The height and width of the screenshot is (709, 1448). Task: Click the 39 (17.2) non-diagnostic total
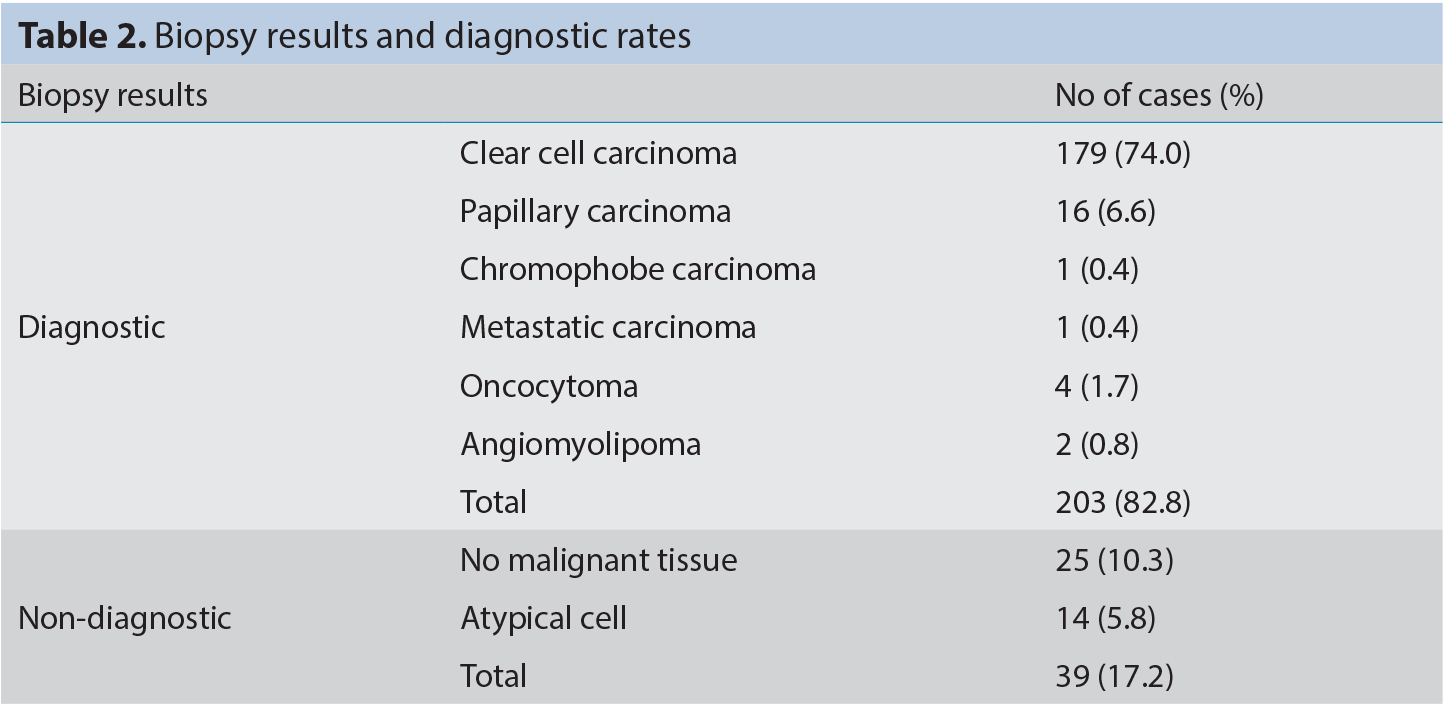[x=1114, y=677]
